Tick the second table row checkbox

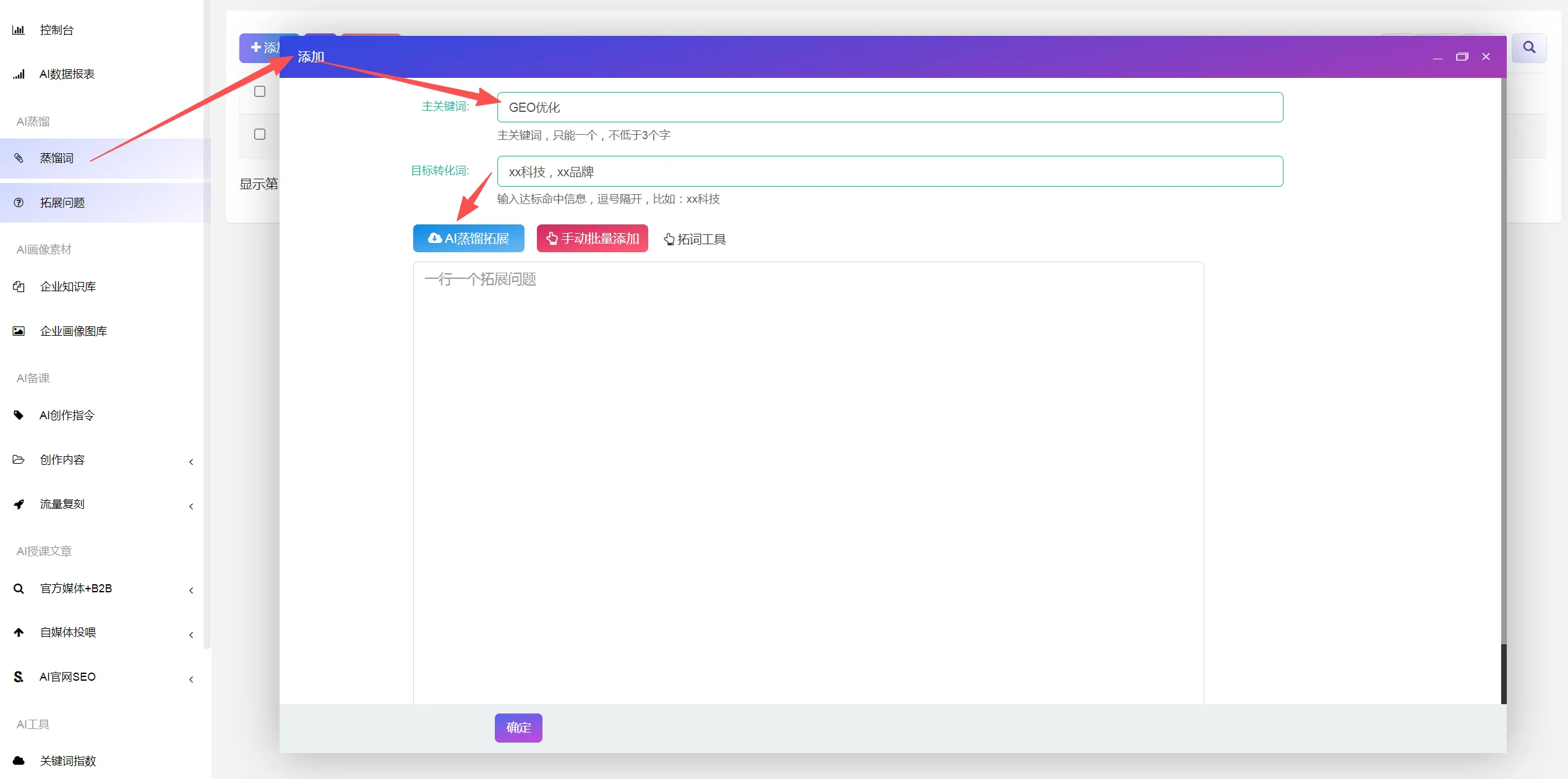260,134
